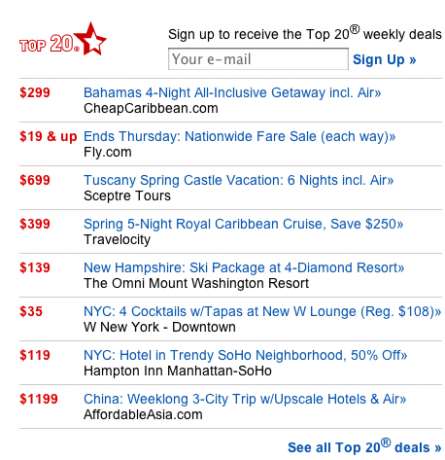Click the CheapCaribbean.com provider name
445x460 pixels.
[151, 108]
